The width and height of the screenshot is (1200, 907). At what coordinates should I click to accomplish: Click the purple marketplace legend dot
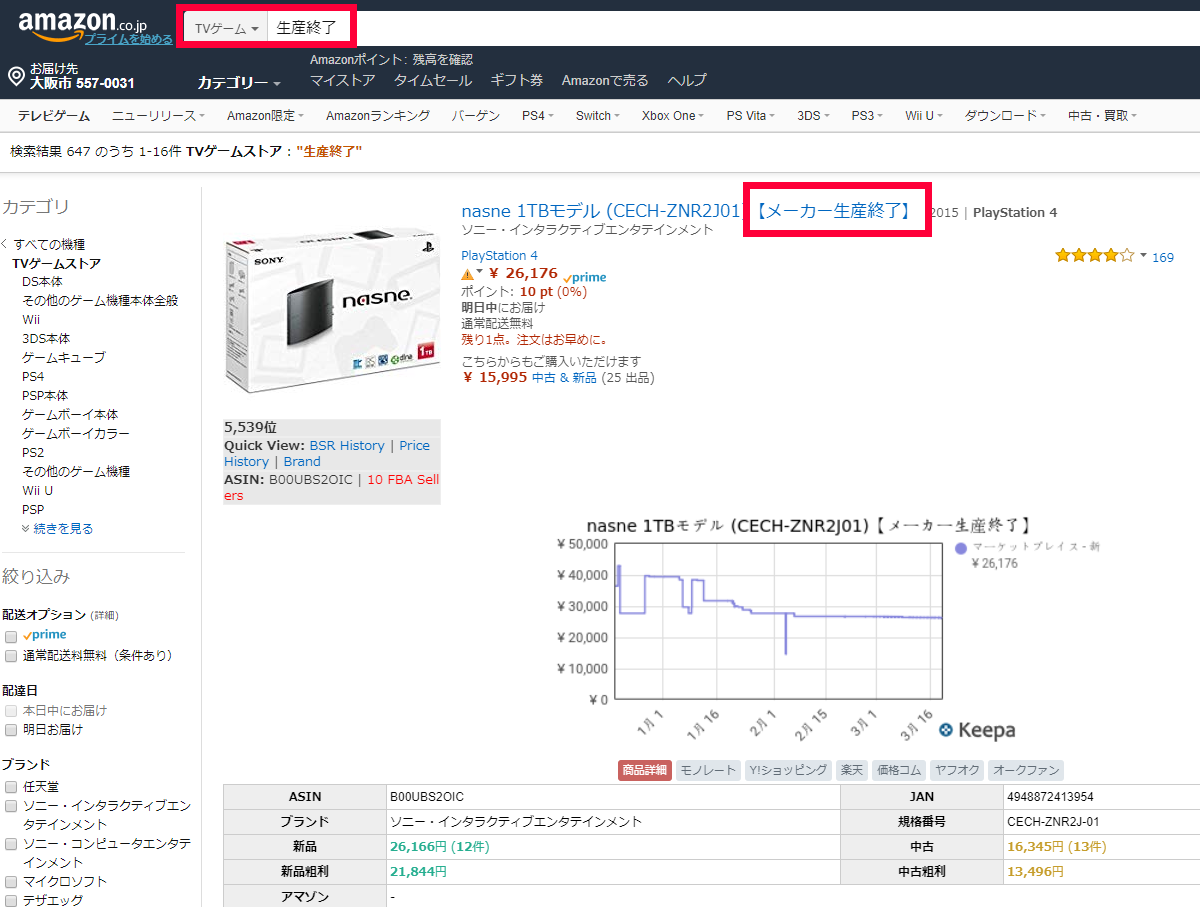(x=961, y=548)
